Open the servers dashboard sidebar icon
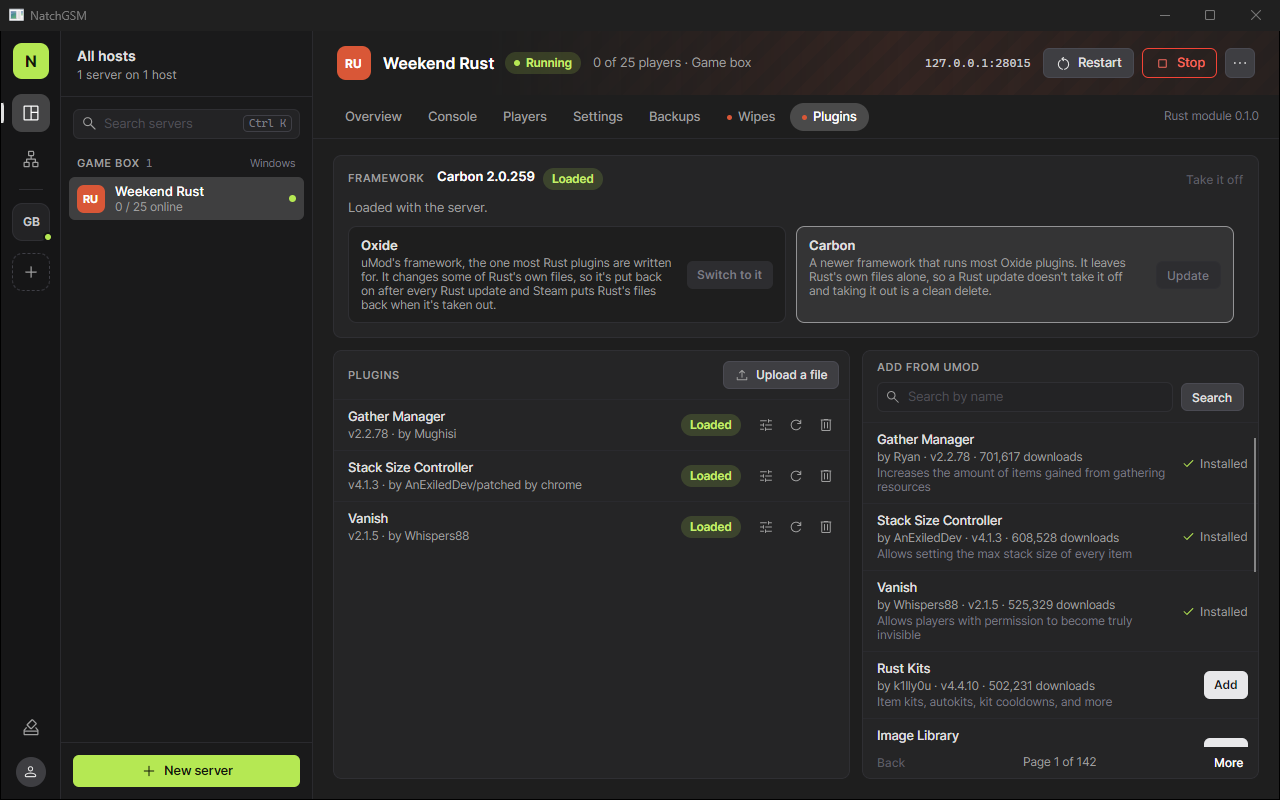Screen dimensions: 1280x800 pos(31,113)
